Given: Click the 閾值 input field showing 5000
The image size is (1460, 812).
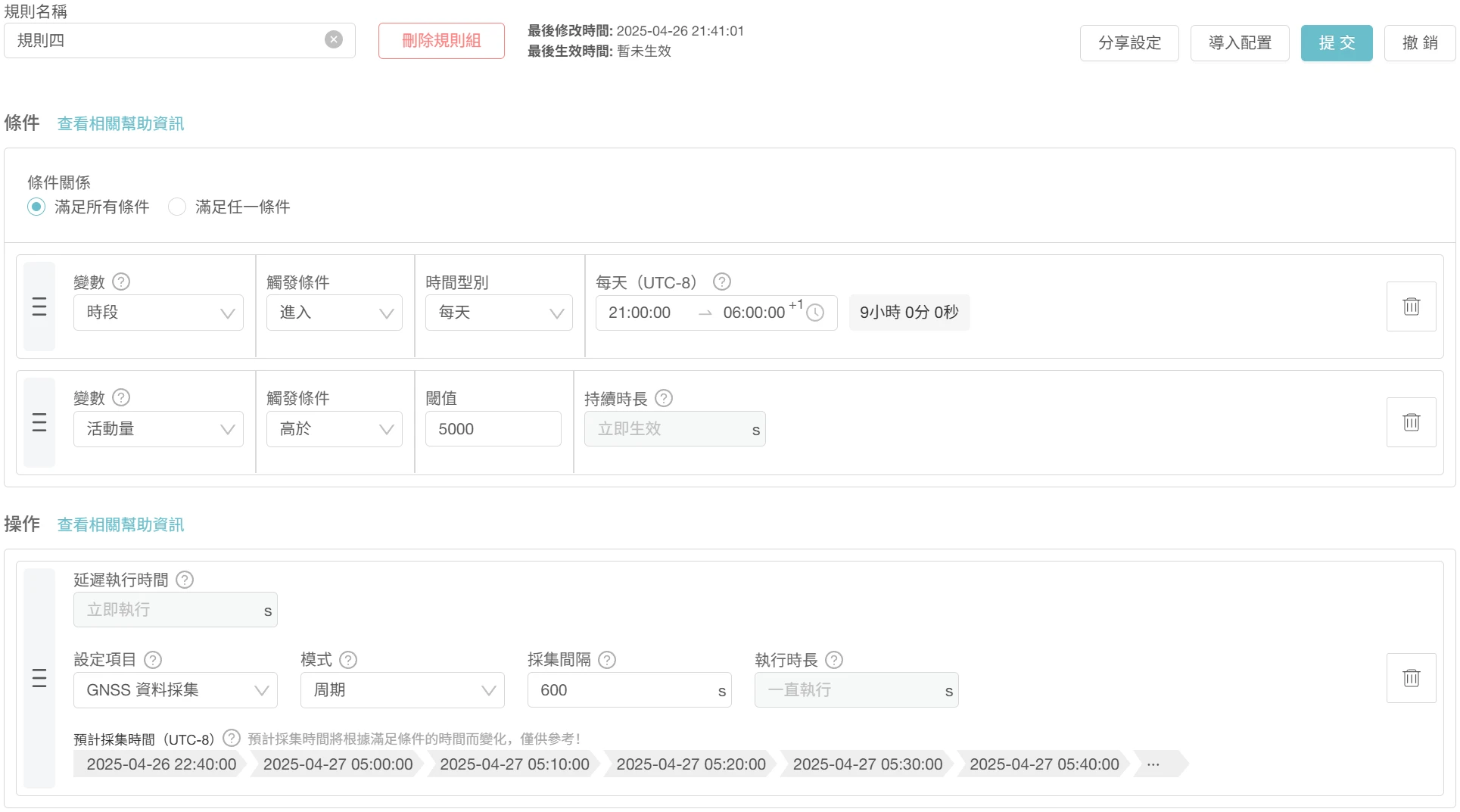Looking at the screenshot, I should [493, 429].
